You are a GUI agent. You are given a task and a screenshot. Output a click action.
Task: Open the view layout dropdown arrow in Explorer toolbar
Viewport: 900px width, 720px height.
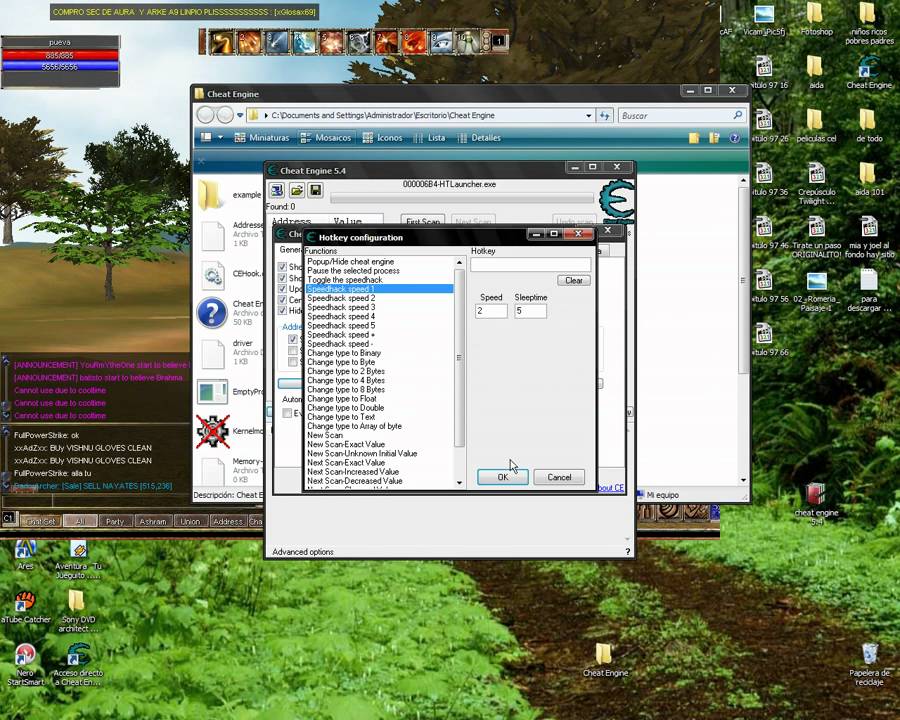tap(220, 138)
